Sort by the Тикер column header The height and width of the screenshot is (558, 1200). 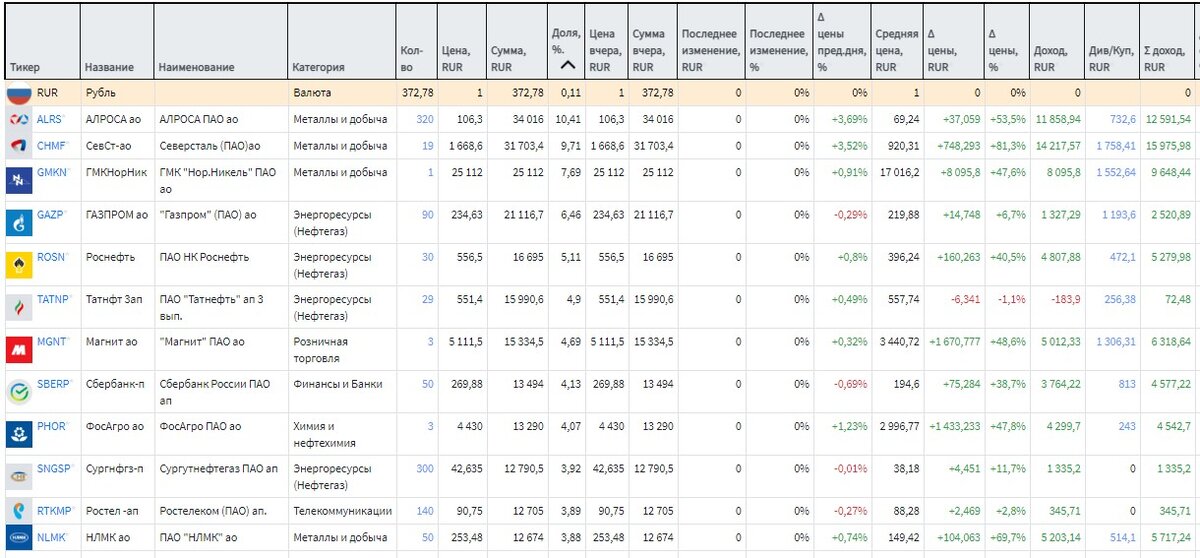tap(25, 67)
